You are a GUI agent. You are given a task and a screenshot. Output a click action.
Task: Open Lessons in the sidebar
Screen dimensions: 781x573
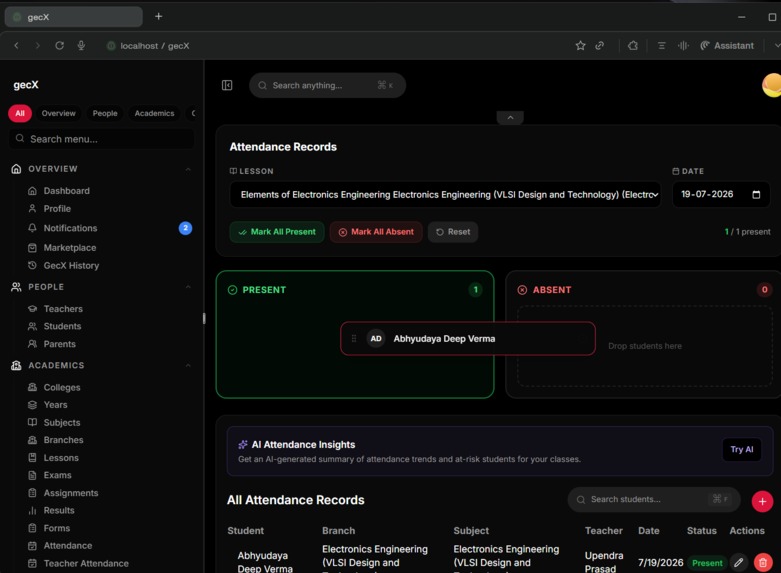click(61, 458)
